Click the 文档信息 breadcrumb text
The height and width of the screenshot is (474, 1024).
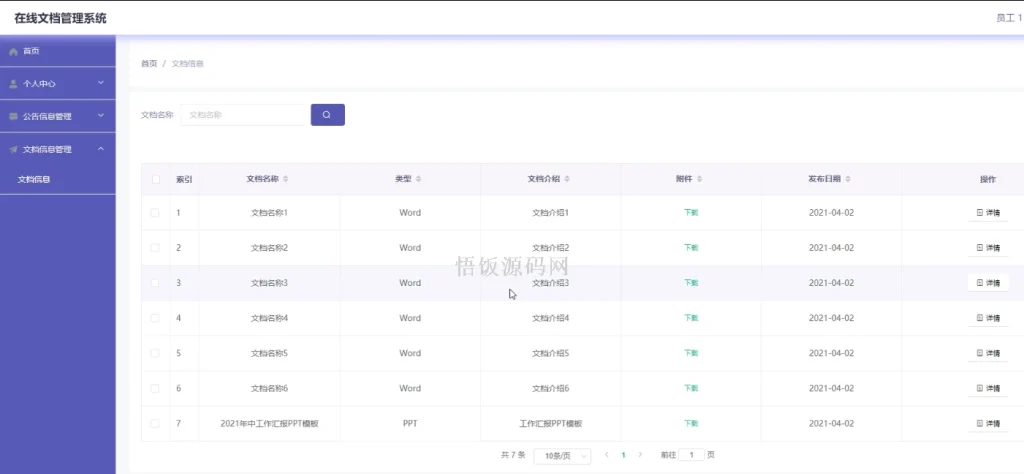187,64
